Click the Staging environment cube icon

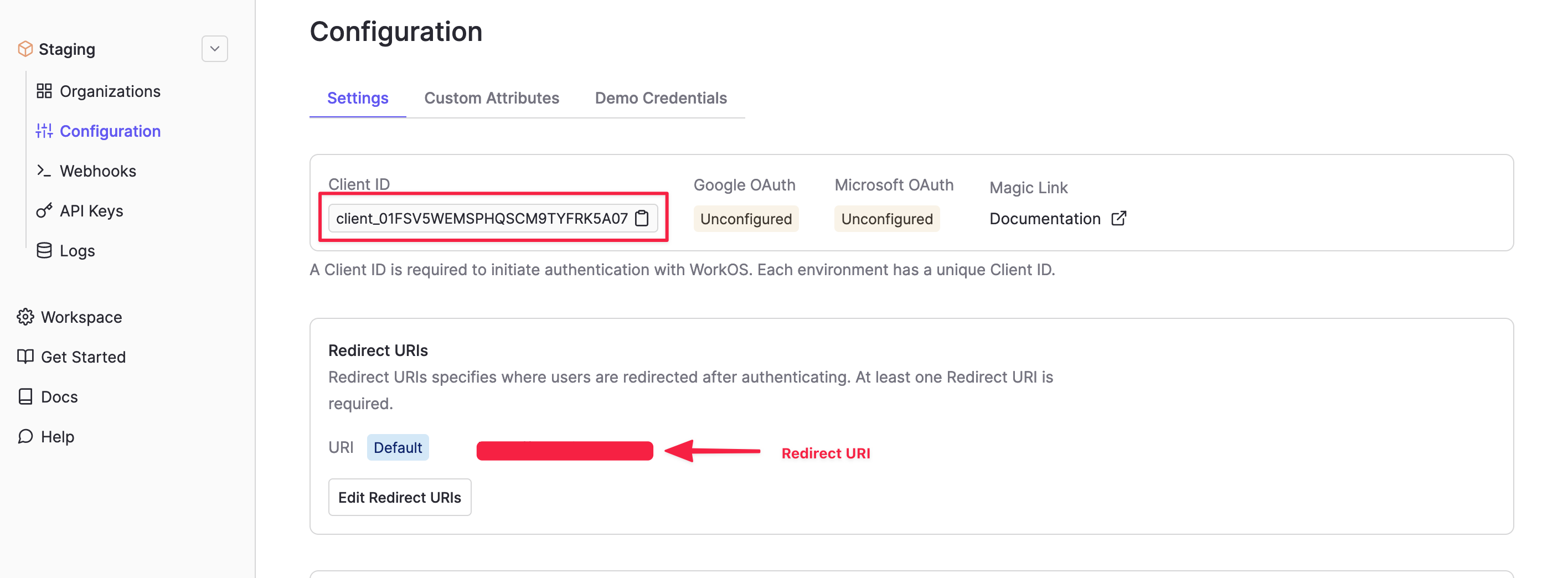click(25, 49)
